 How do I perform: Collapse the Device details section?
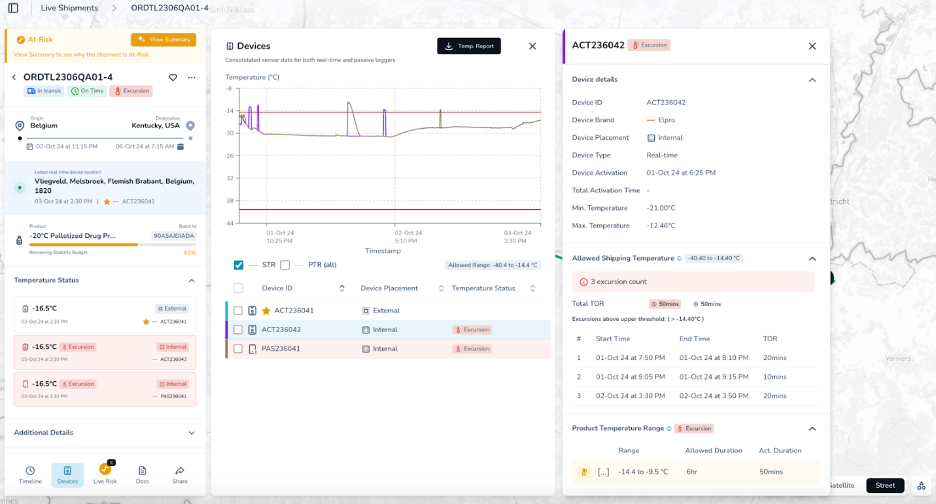812,80
